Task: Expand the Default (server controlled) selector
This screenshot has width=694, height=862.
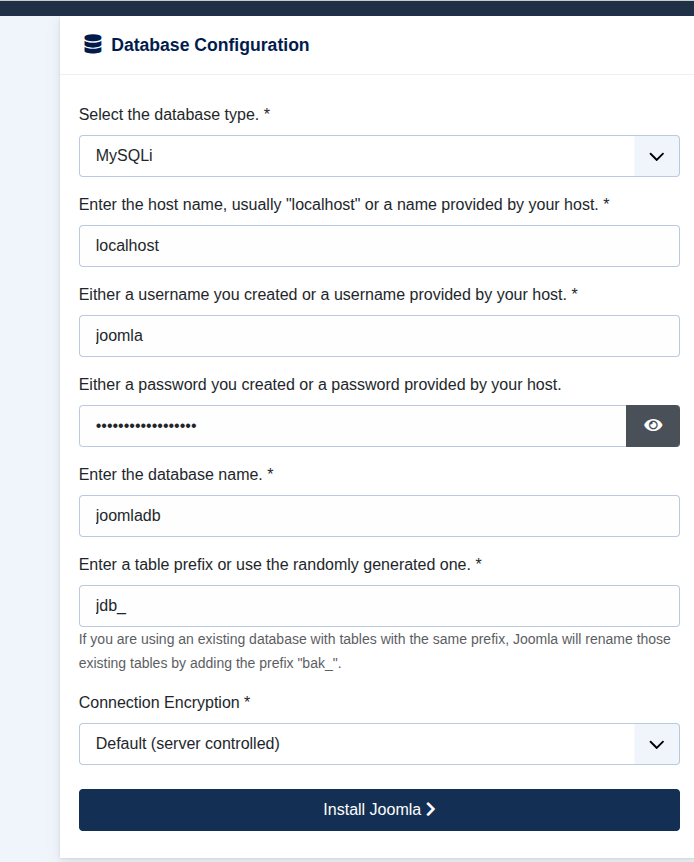Action: pyautogui.click(x=379, y=744)
